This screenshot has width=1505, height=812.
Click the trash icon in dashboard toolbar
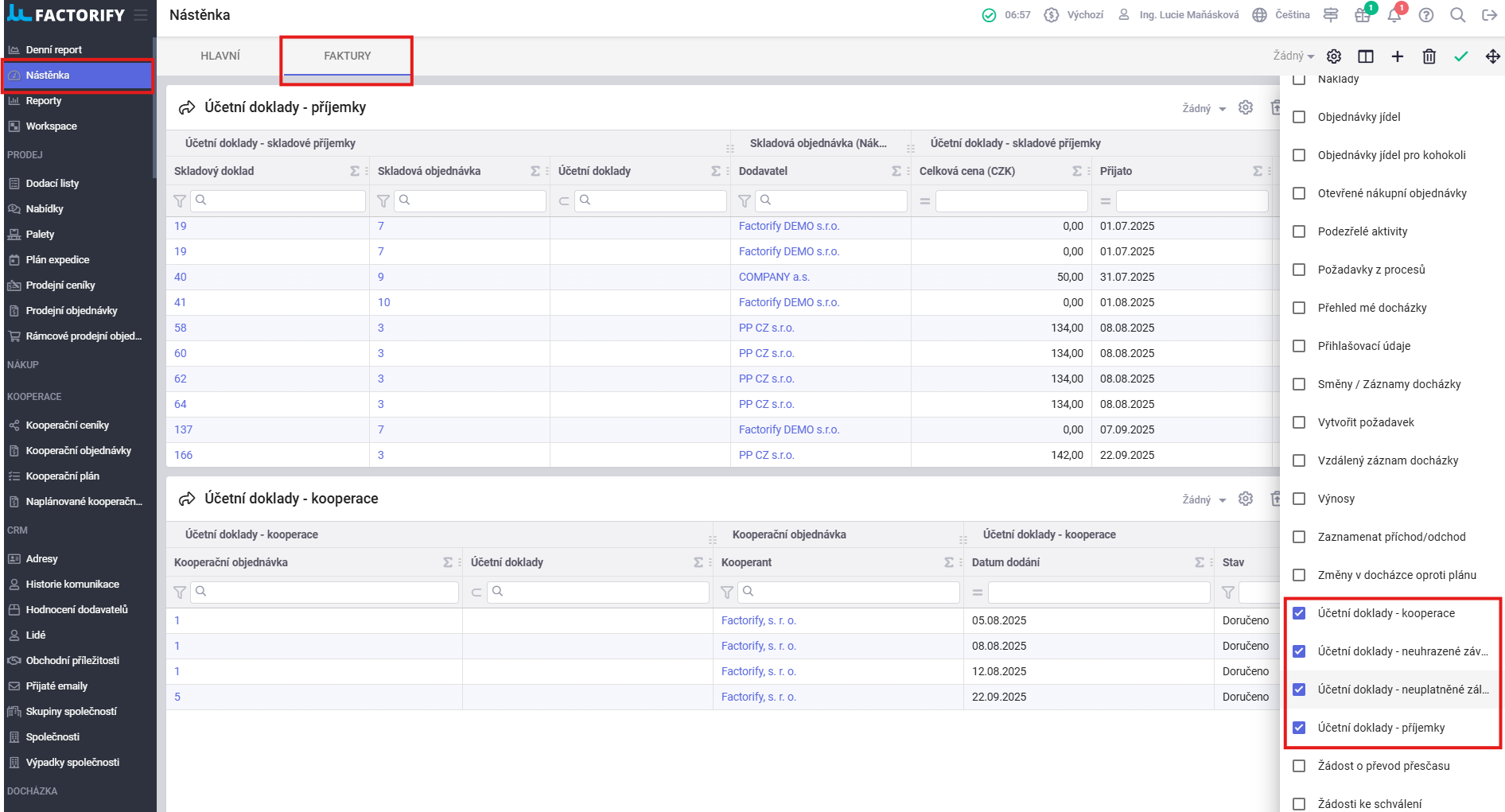[x=1429, y=56]
